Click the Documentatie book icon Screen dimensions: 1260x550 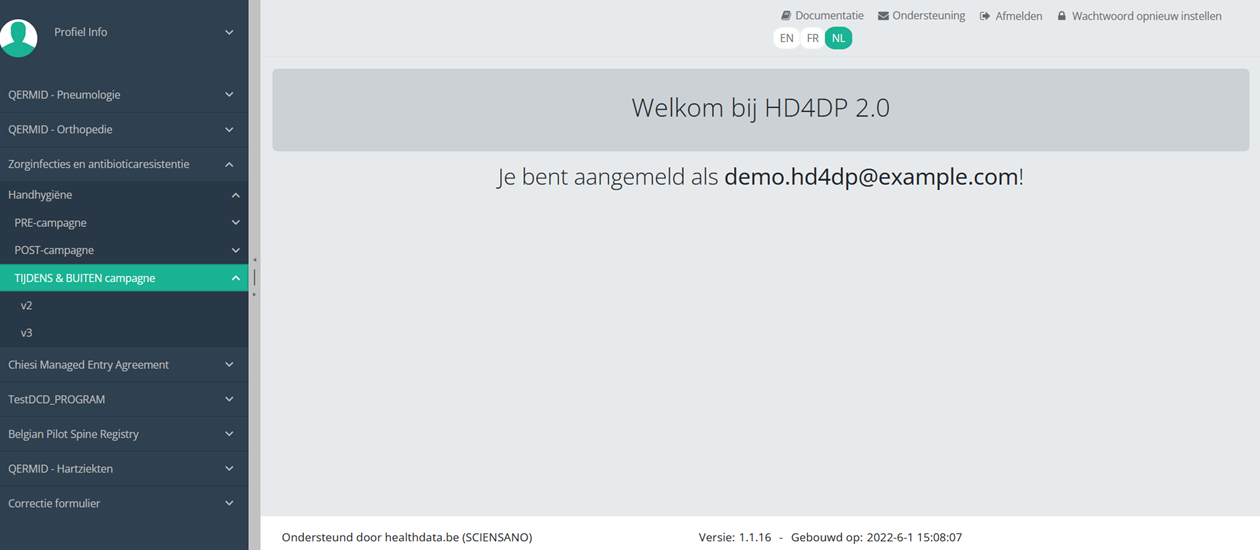(786, 16)
